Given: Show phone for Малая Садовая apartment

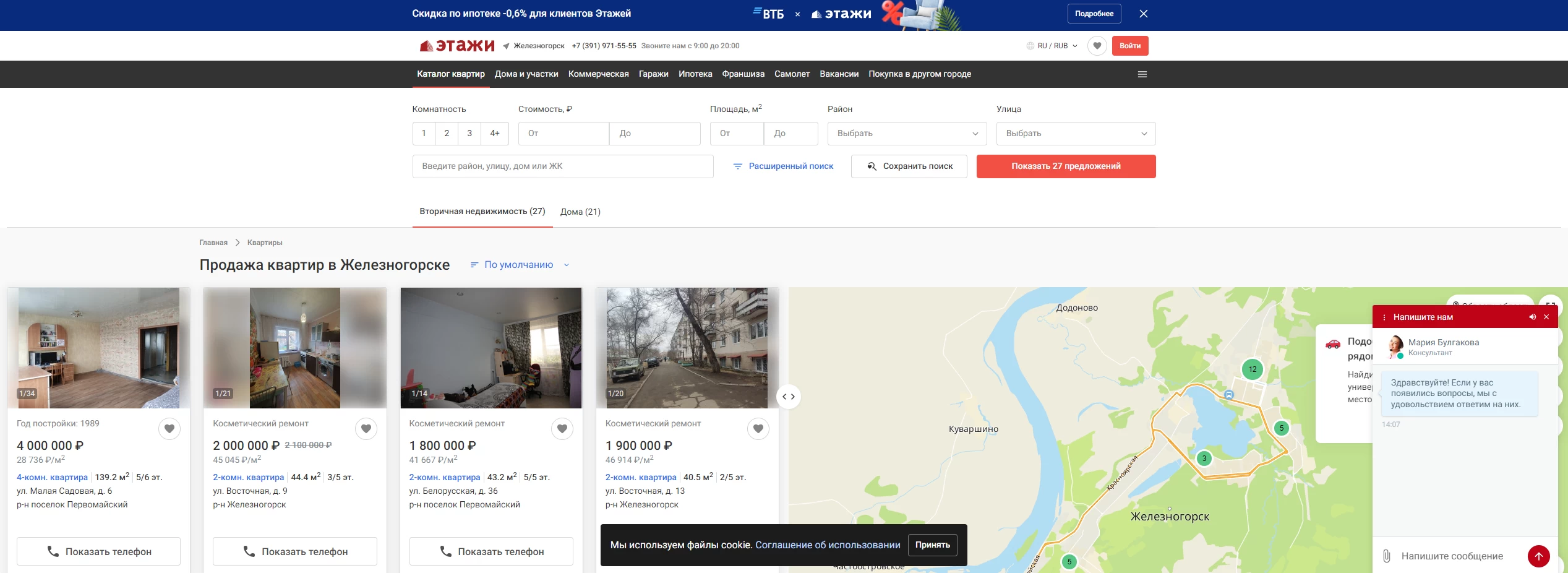Looking at the screenshot, I should pyautogui.click(x=99, y=551).
